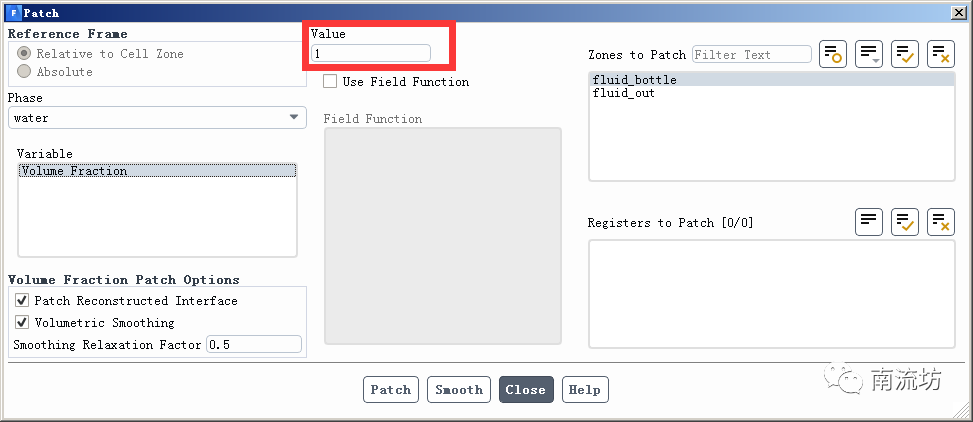
Task: Open zones filter options dropdown icon
Action: [869, 54]
